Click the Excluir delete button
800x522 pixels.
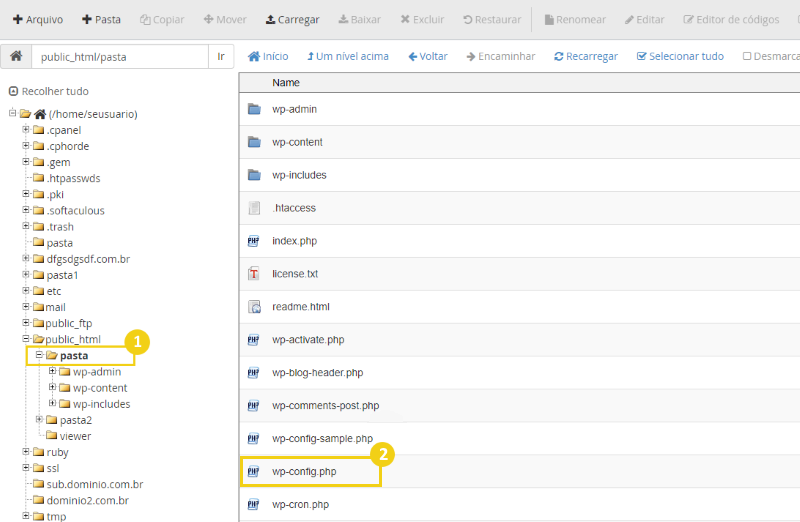coord(422,19)
